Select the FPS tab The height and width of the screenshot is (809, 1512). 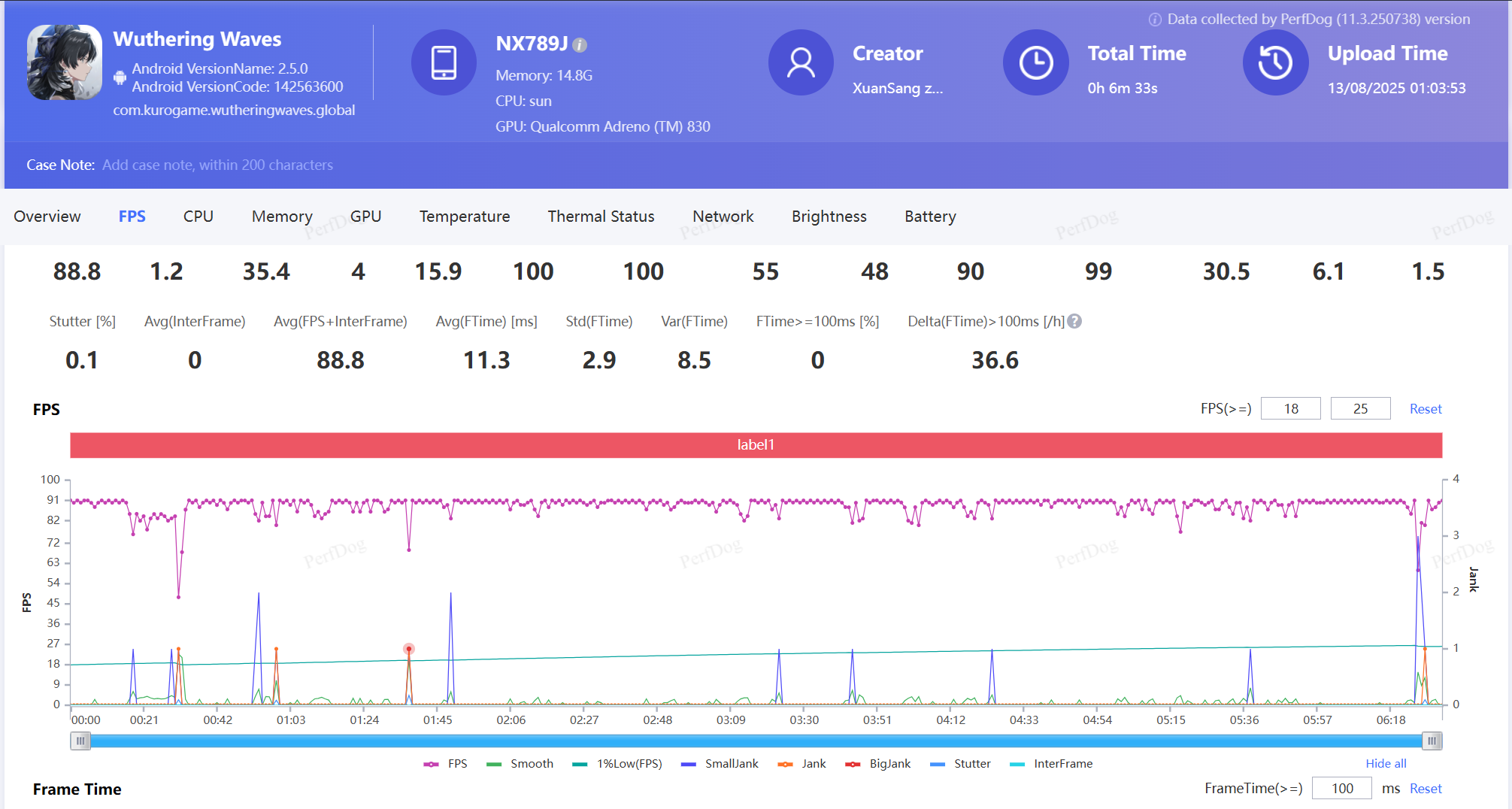pyautogui.click(x=132, y=217)
